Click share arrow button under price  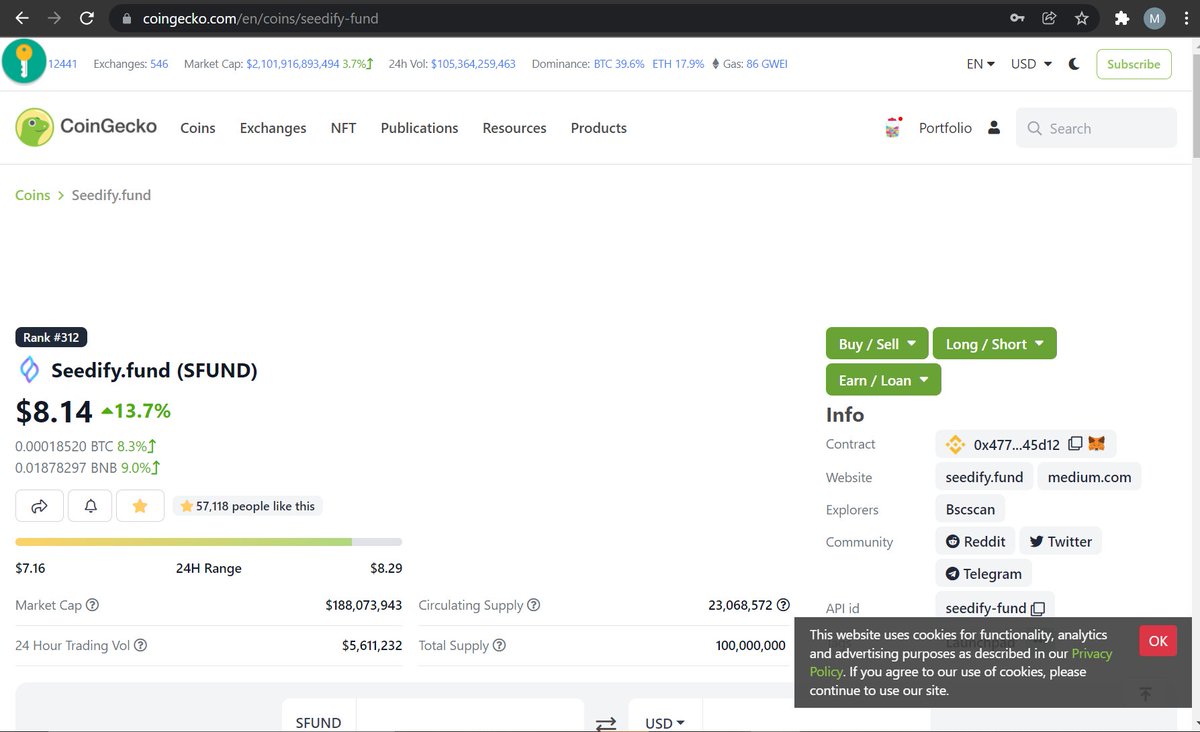pyautogui.click(x=40, y=506)
